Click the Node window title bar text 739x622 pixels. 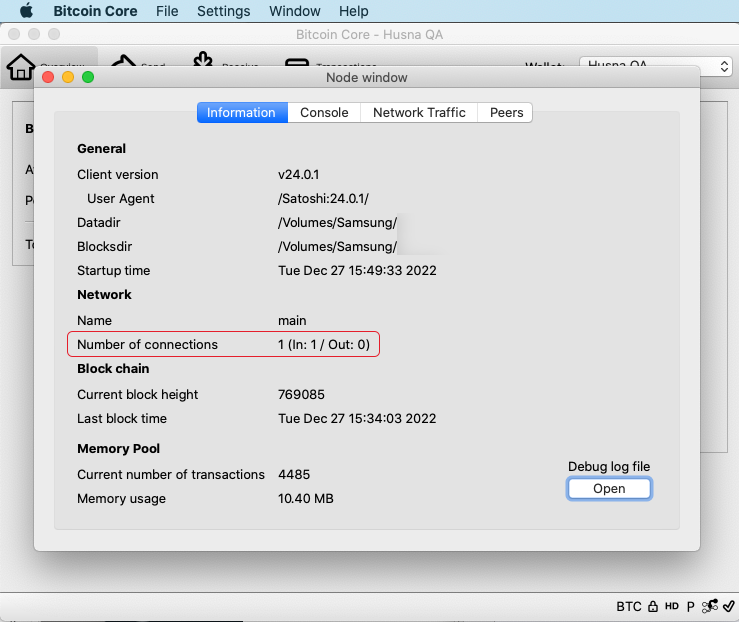pyautogui.click(x=367, y=77)
